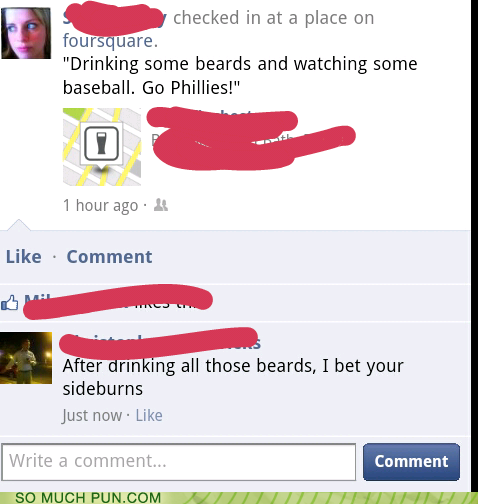
Task: Click the Just now timestamp
Action: click(92, 416)
